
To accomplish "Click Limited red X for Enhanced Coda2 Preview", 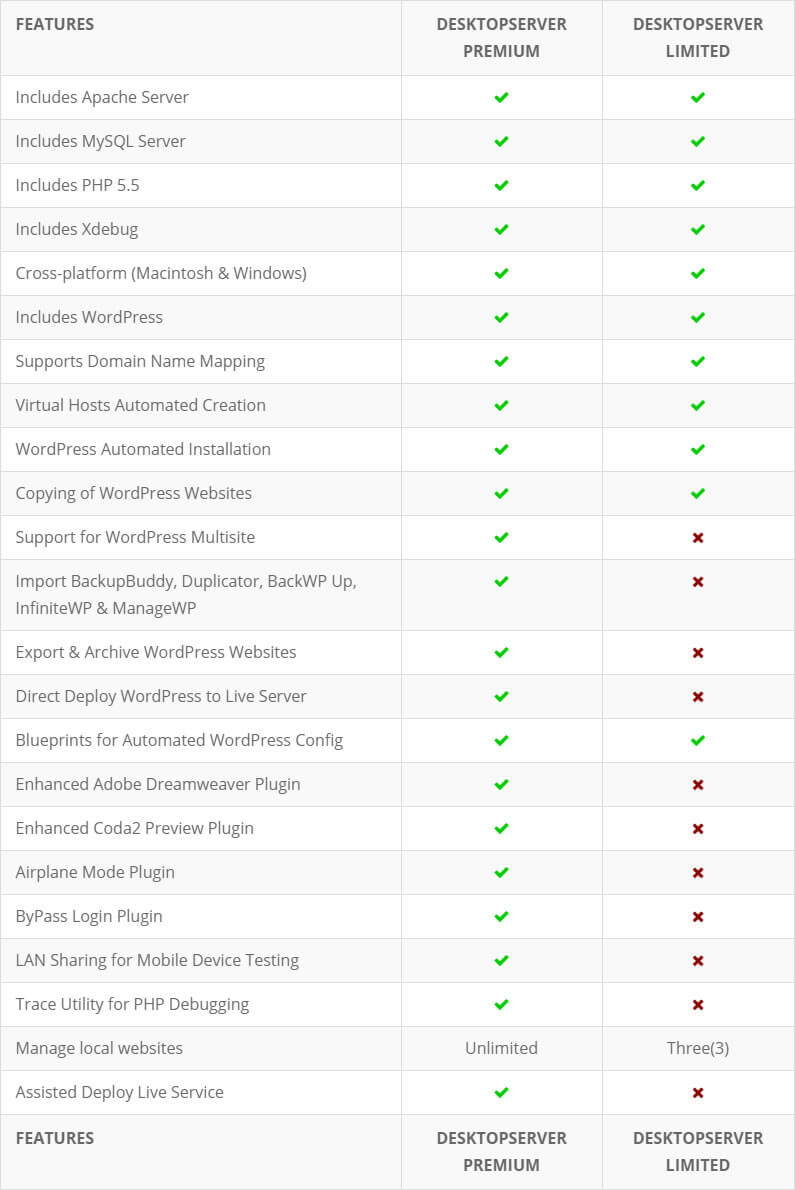I will point(698,829).
